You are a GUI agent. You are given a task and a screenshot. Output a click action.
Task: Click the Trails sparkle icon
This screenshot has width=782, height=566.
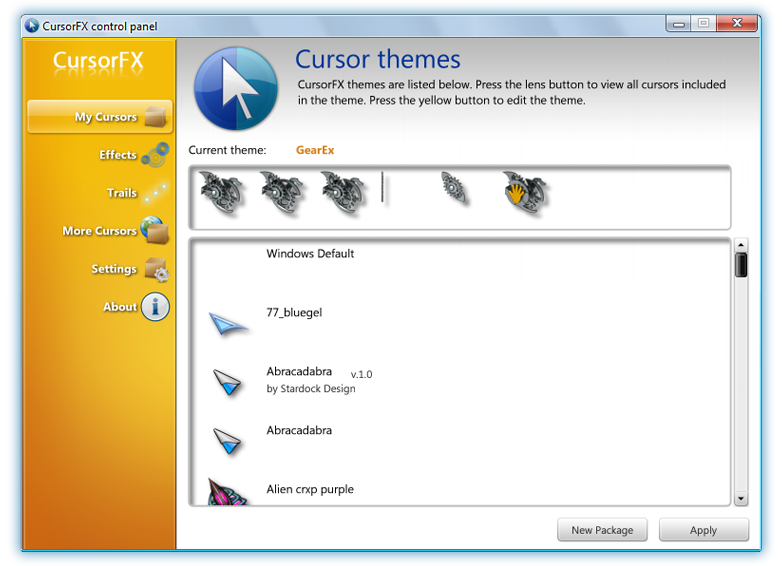[156, 193]
